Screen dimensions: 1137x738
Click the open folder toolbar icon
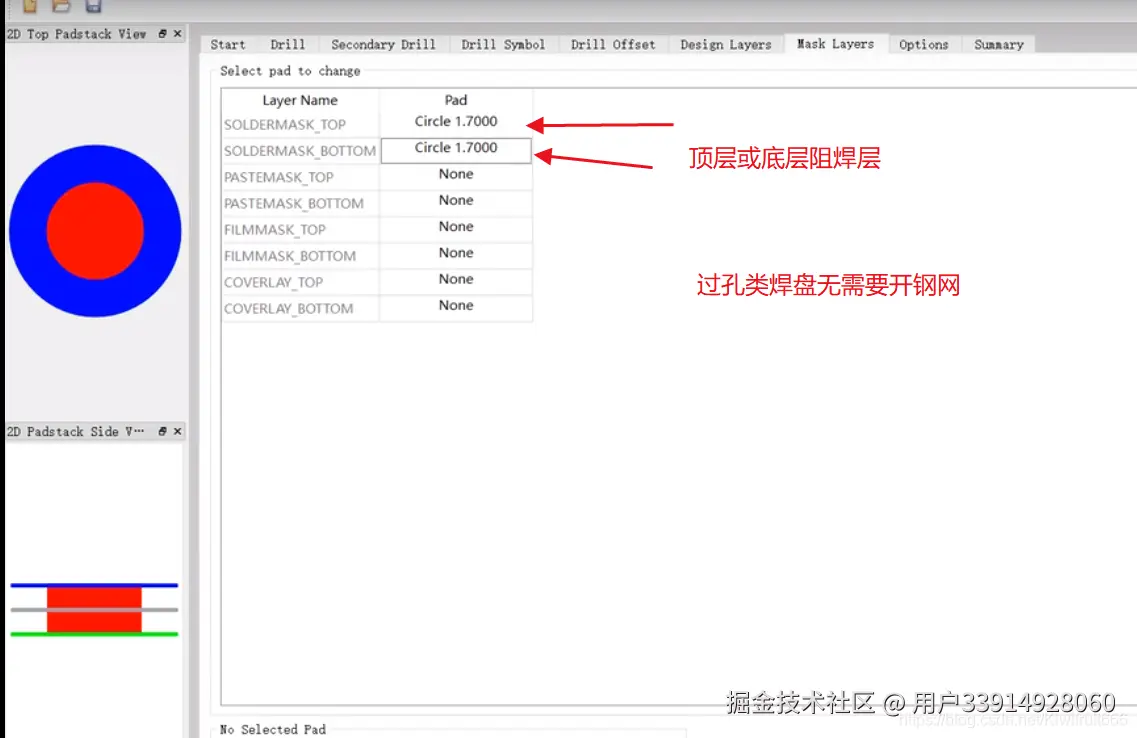pos(62,6)
